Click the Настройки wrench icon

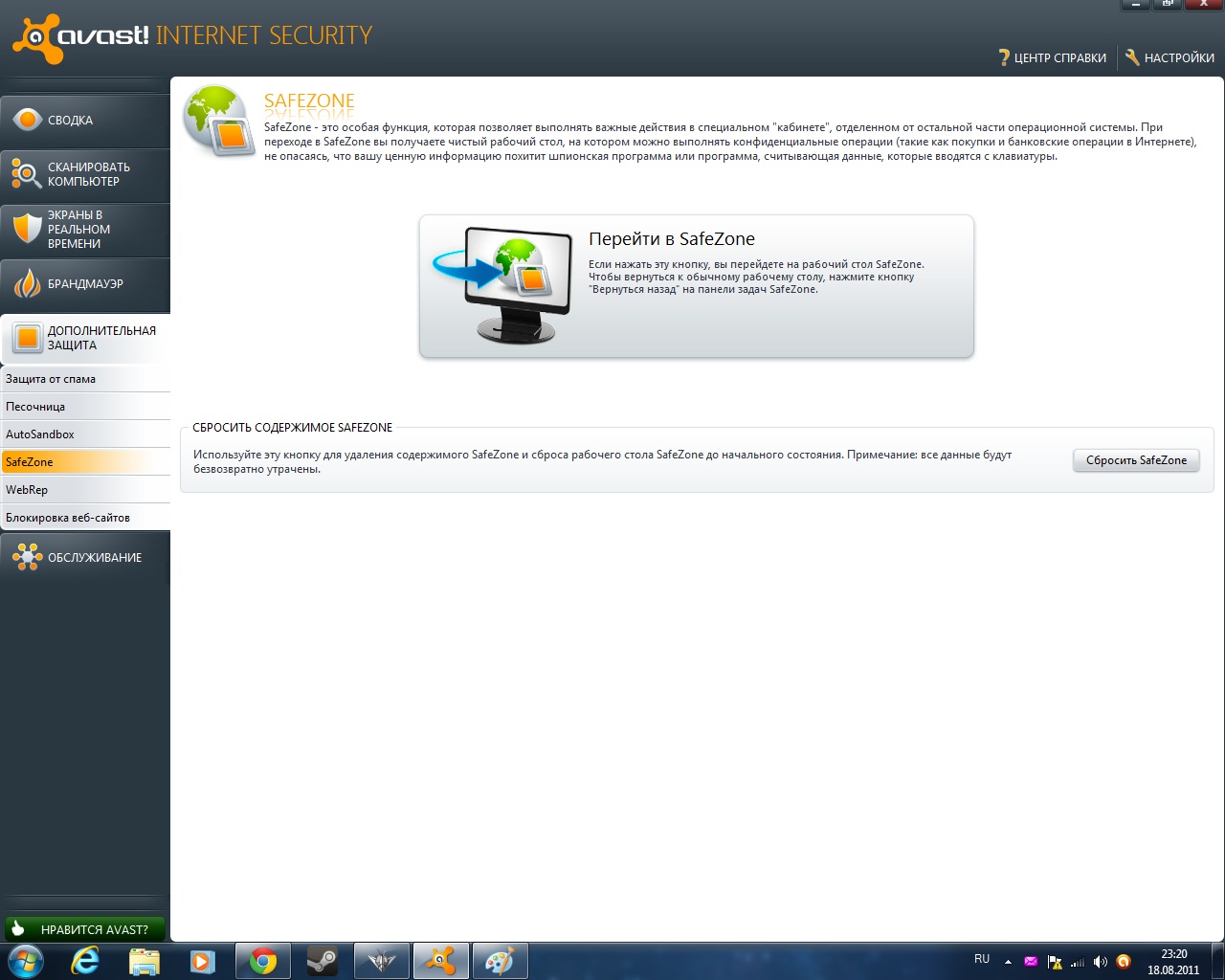[1132, 57]
